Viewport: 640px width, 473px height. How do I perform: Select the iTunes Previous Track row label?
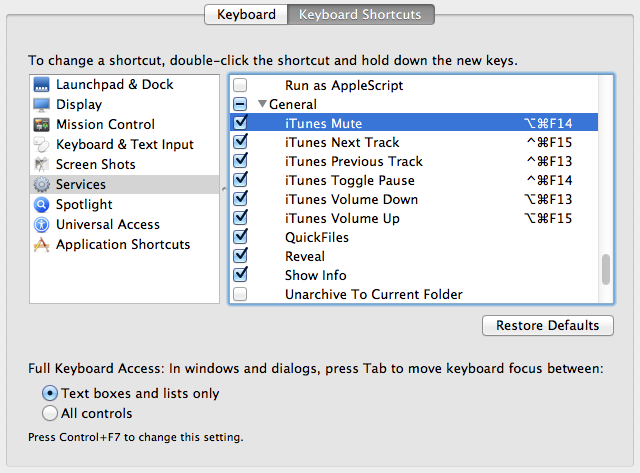[x=354, y=161]
